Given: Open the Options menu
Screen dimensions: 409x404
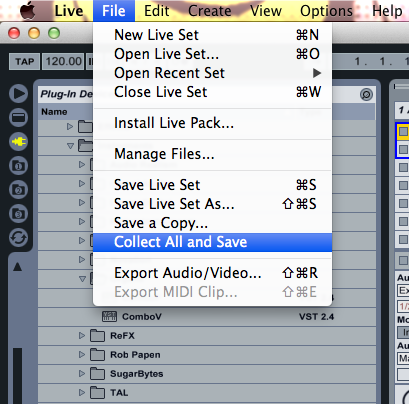Looking at the screenshot, I should (x=326, y=11).
